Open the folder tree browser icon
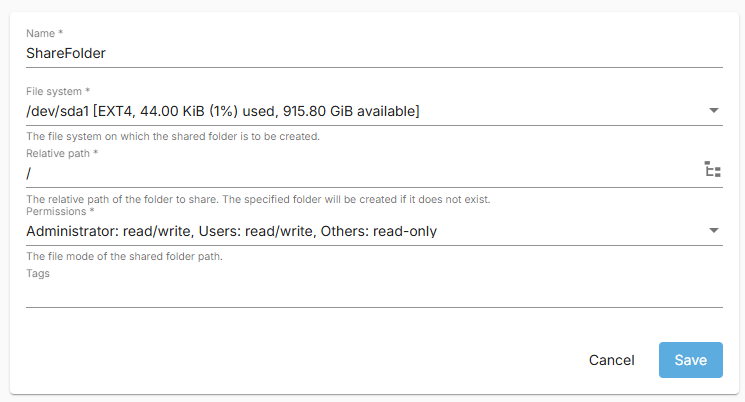This screenshot has width=745, height=402. pyautogui.click(x=712, y=169)
